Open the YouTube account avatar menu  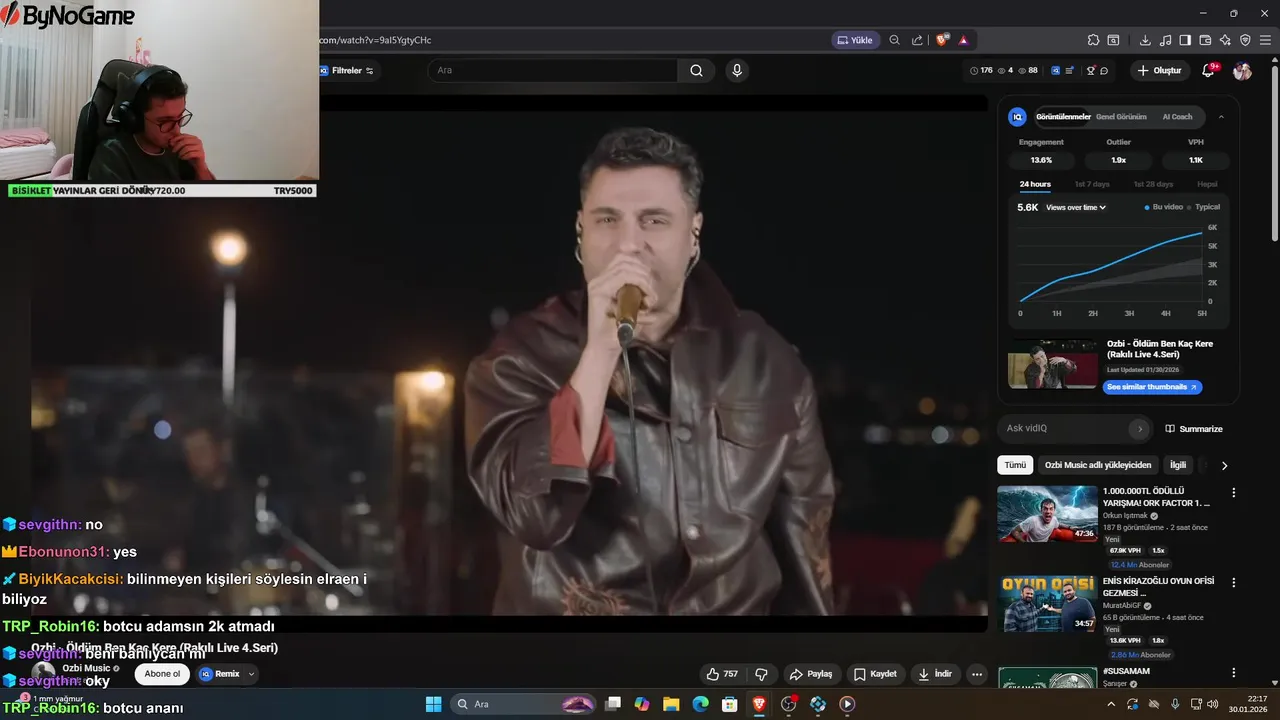[1242, 71]
